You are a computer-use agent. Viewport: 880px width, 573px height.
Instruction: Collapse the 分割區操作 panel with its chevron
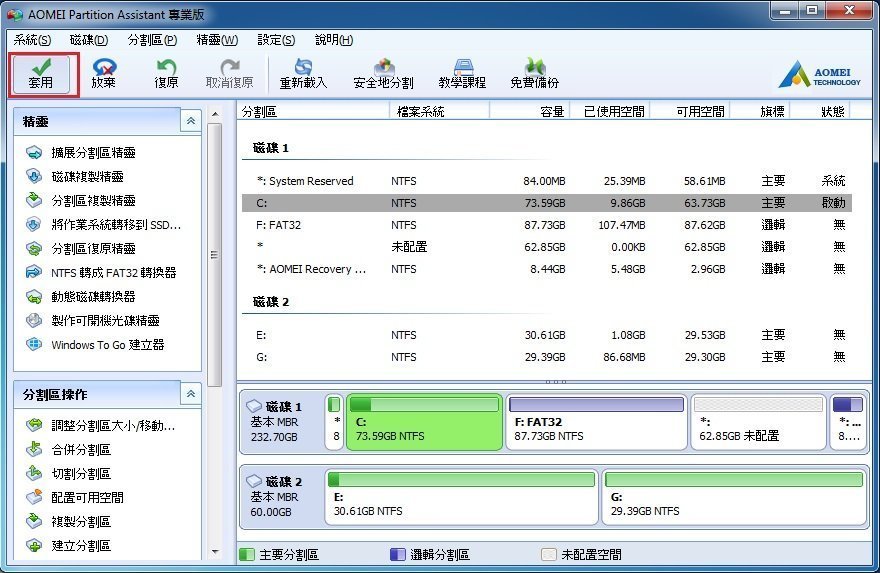coord(191,394)
